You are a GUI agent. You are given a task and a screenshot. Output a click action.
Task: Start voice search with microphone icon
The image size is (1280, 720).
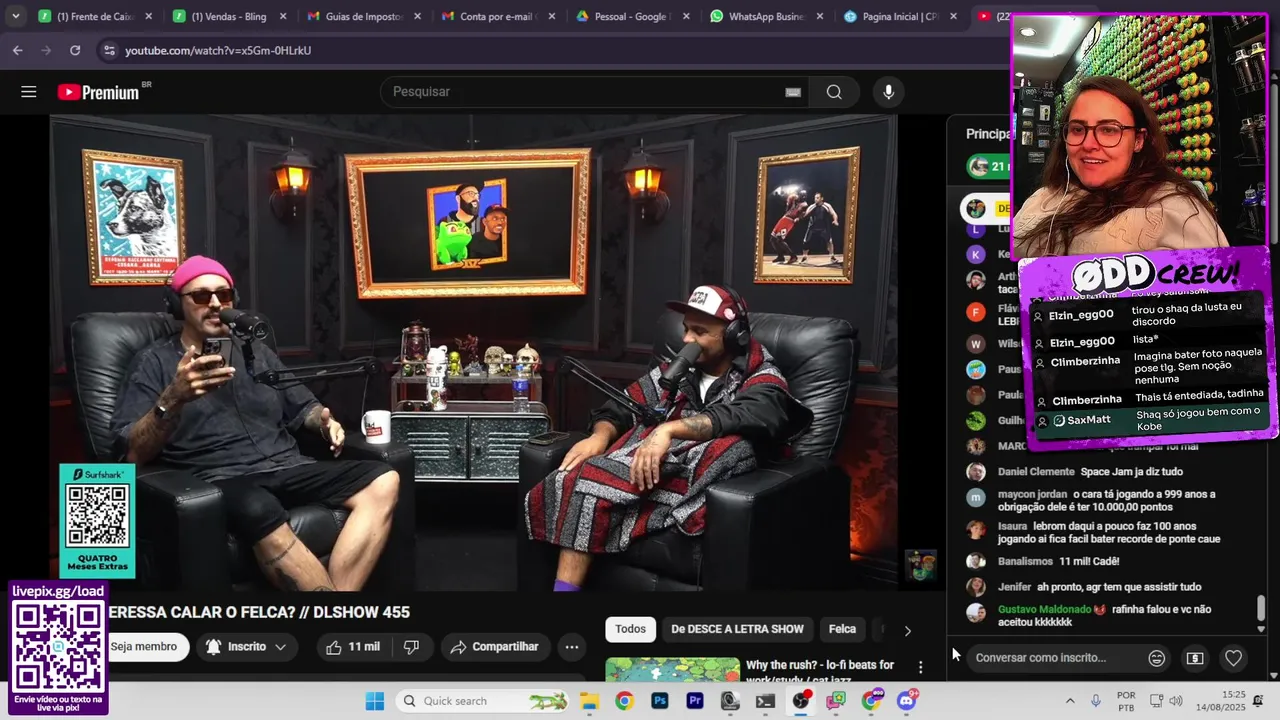point(888,92)
